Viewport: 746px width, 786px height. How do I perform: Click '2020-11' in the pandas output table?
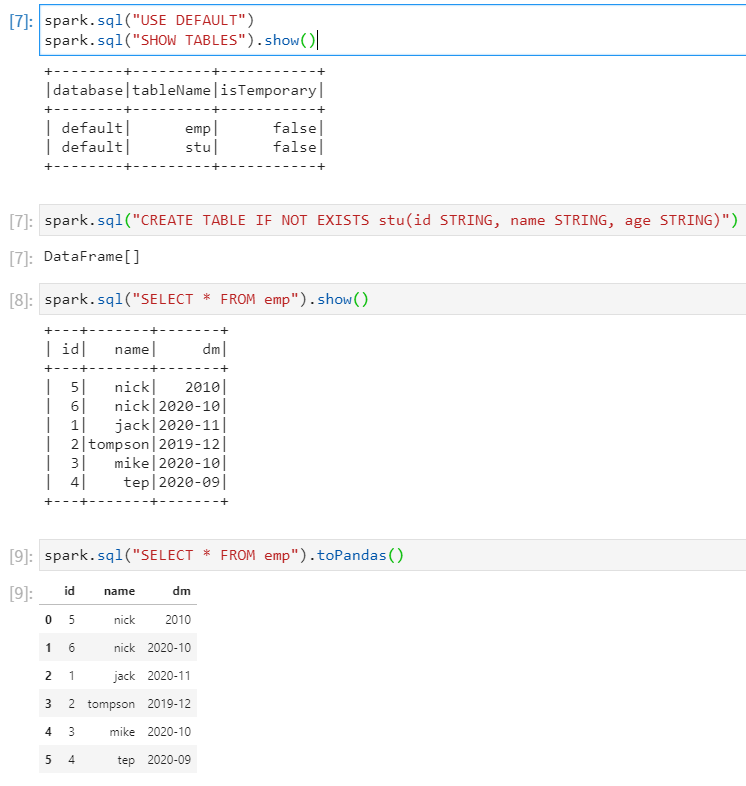pos(169,676)
